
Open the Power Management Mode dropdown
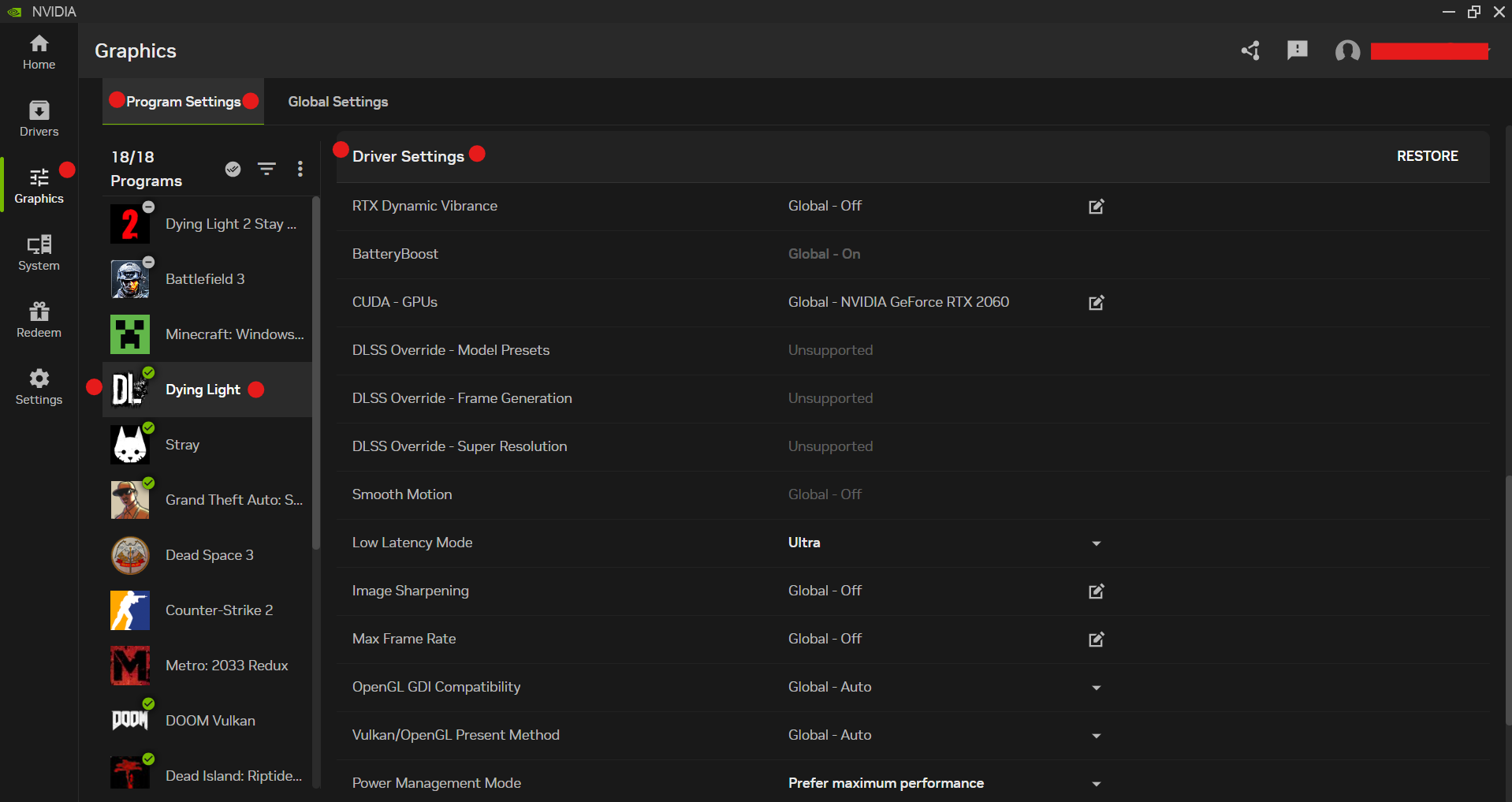coord(1096,784)
